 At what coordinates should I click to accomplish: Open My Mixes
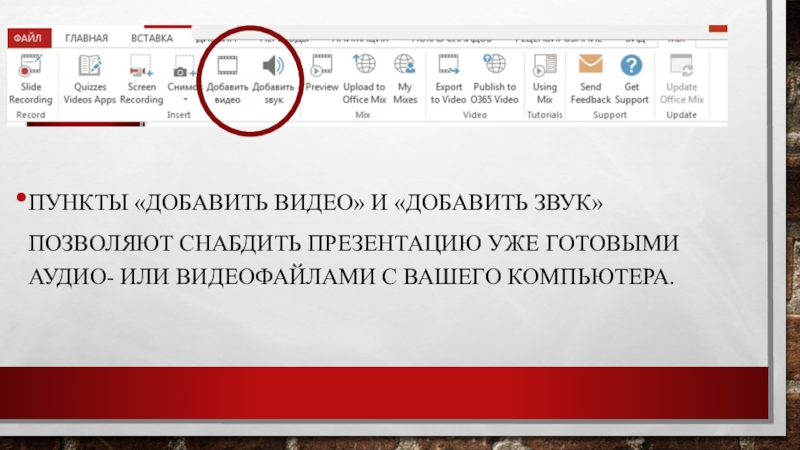pyautogui.click(x=405, y=78)
